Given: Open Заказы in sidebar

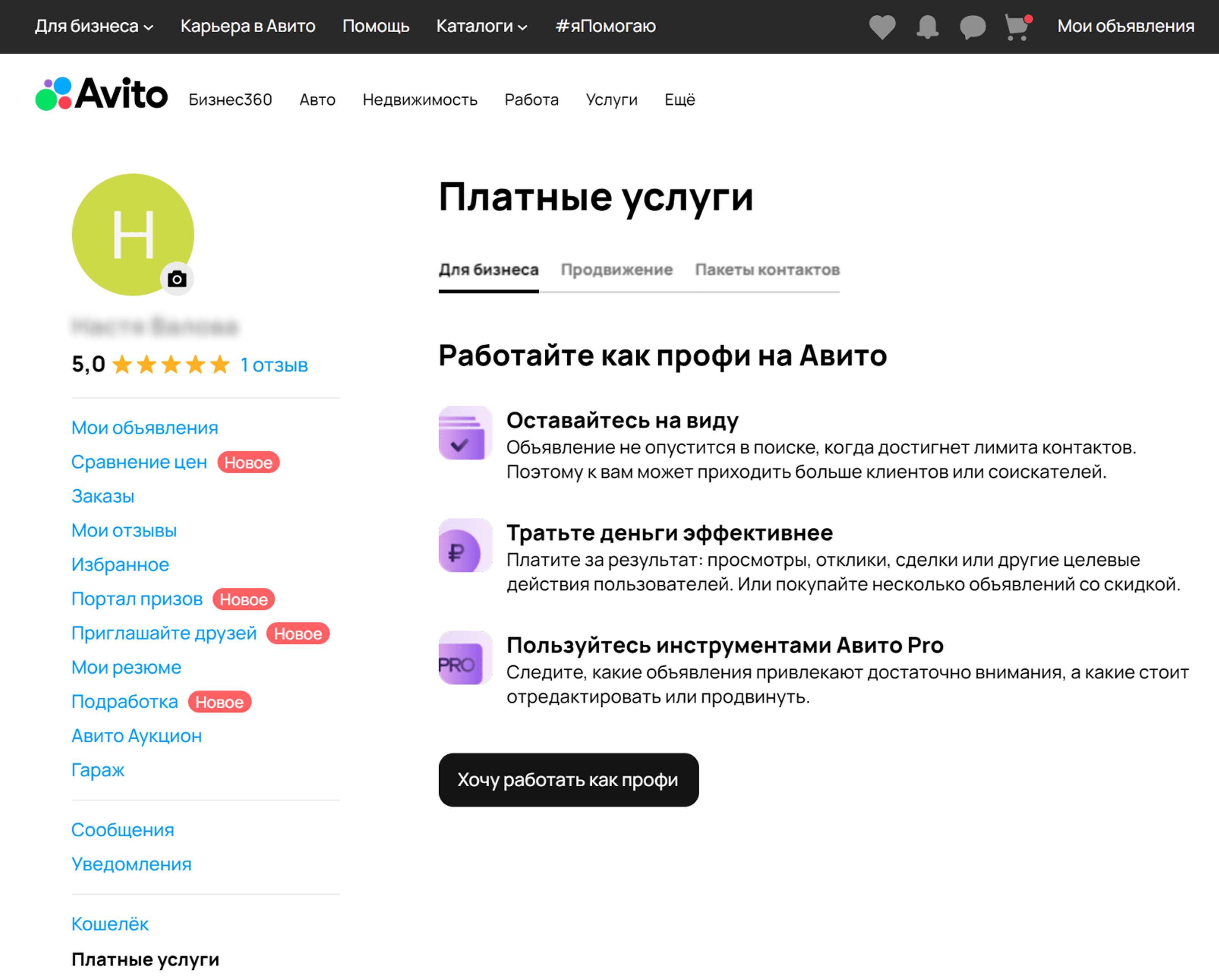Looking at the screenshot, I should pos(103,496).
